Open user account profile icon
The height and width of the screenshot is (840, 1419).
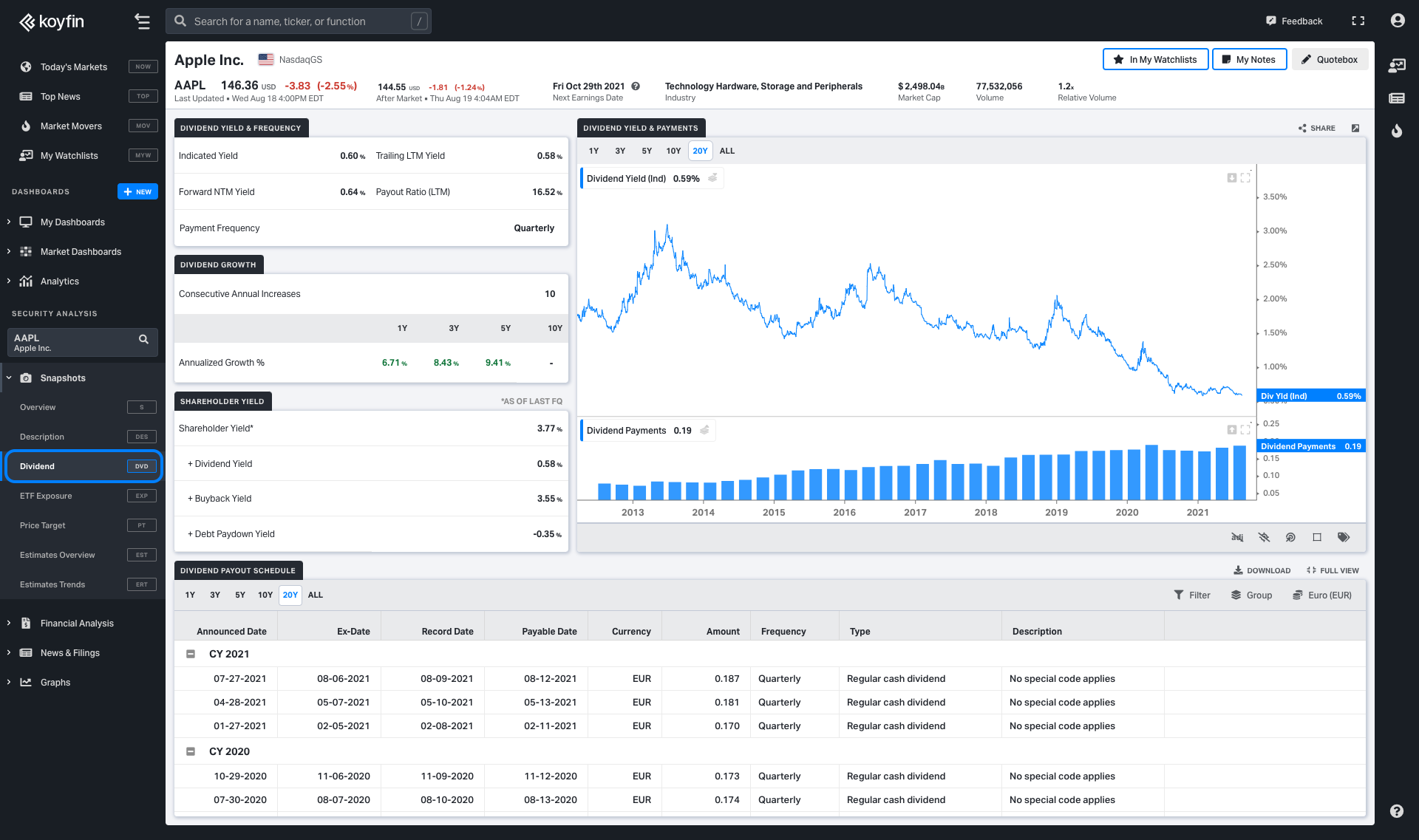coord(1397,21)
